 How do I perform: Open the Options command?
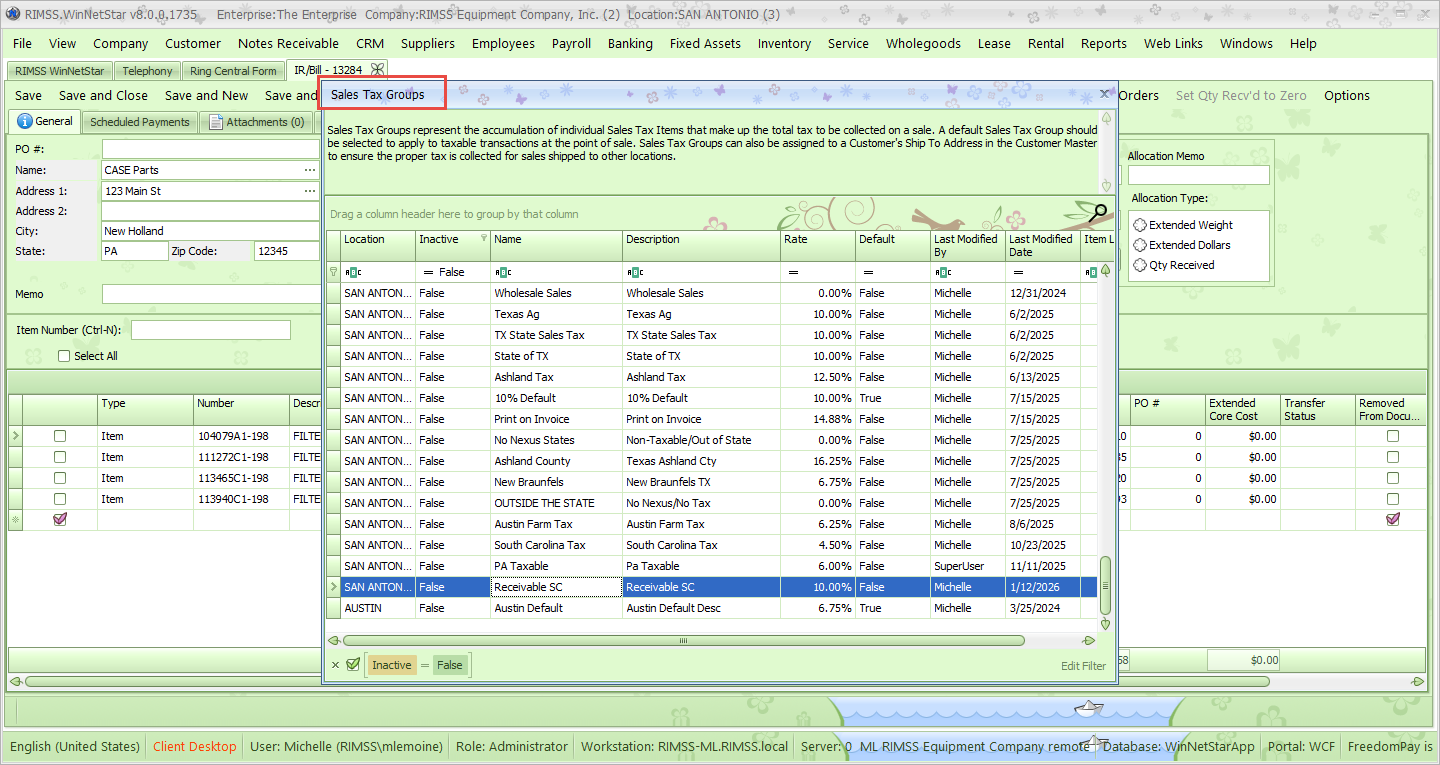(1346, 95)
